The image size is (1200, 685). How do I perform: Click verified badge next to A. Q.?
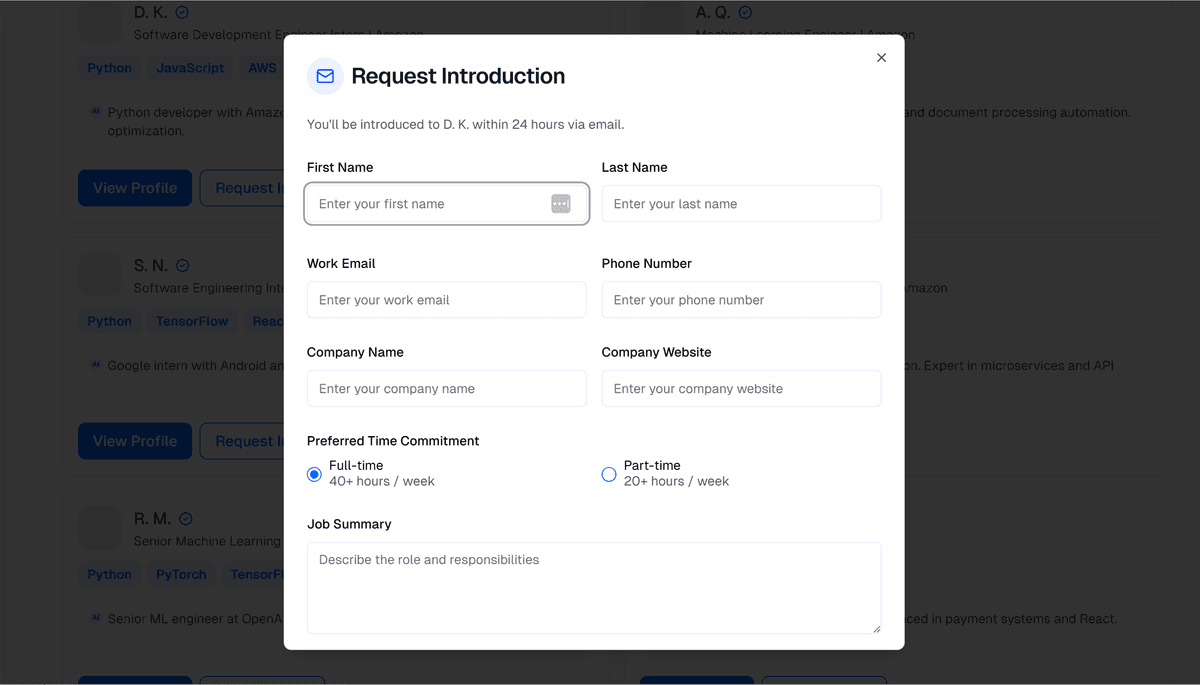(745, 13)
